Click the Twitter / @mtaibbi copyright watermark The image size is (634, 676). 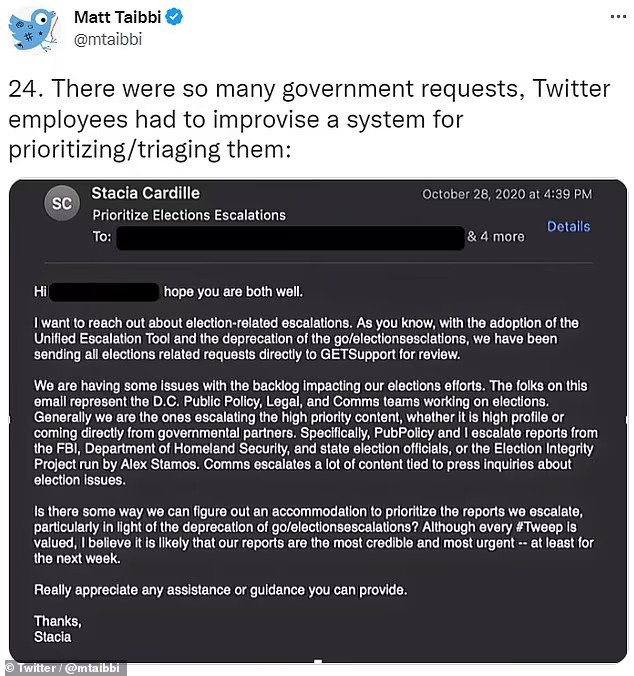(x=63, y=668)
